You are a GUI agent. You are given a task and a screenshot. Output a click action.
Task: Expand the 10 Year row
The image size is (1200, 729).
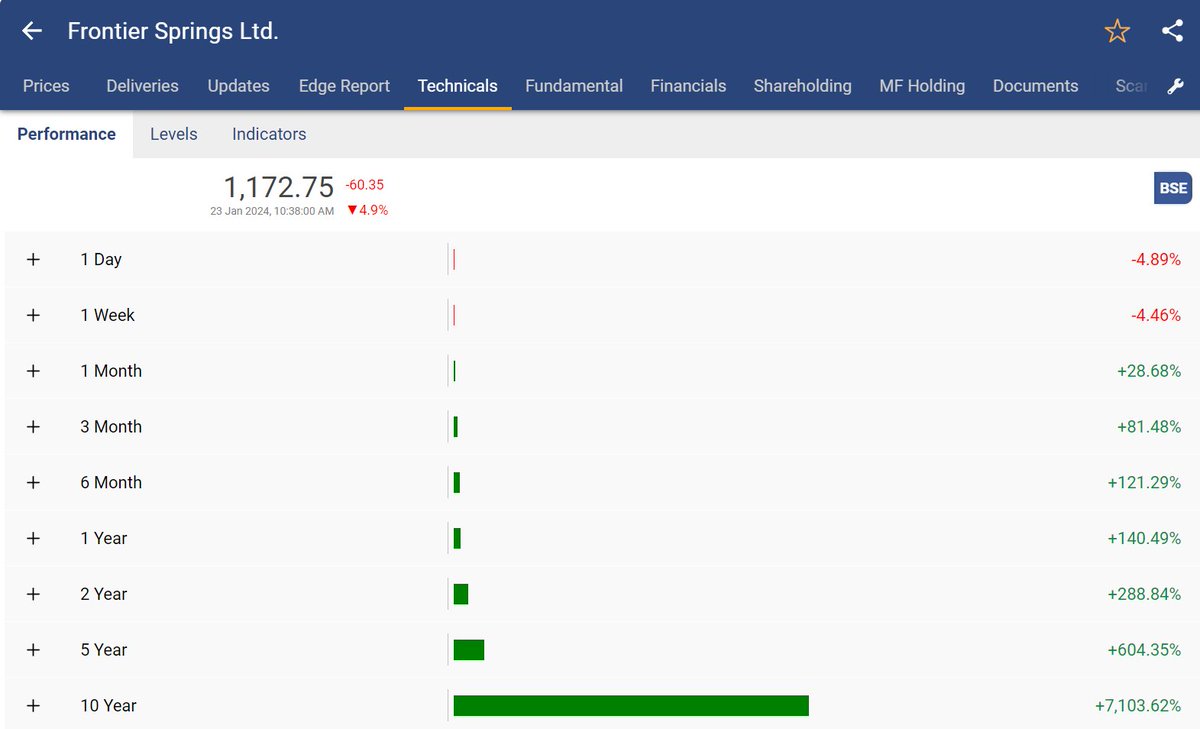[33, 706]
